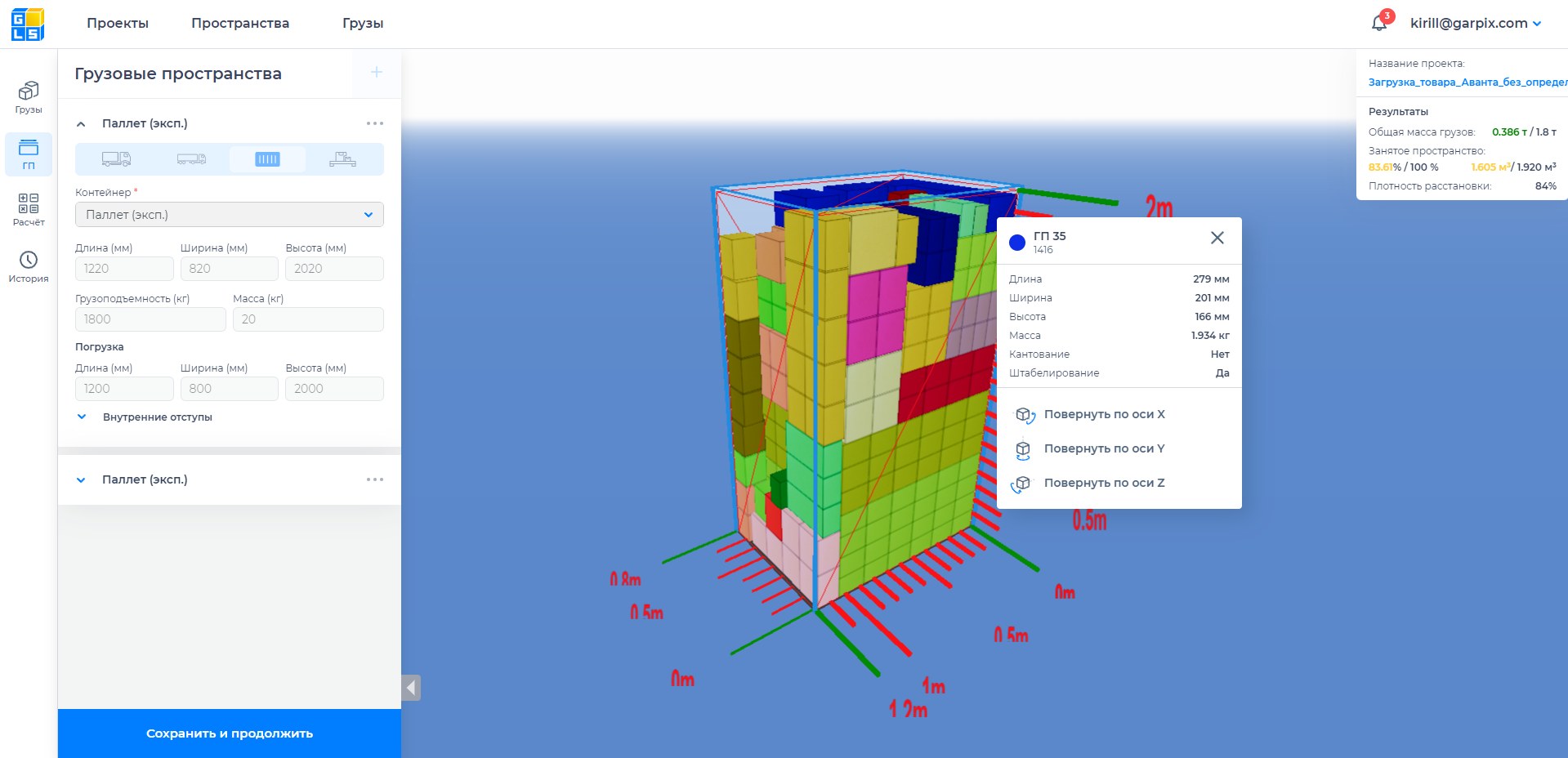This screenshot has width=1568, height=758.
Task: Select the shipping container type icon
Action: 267,159
